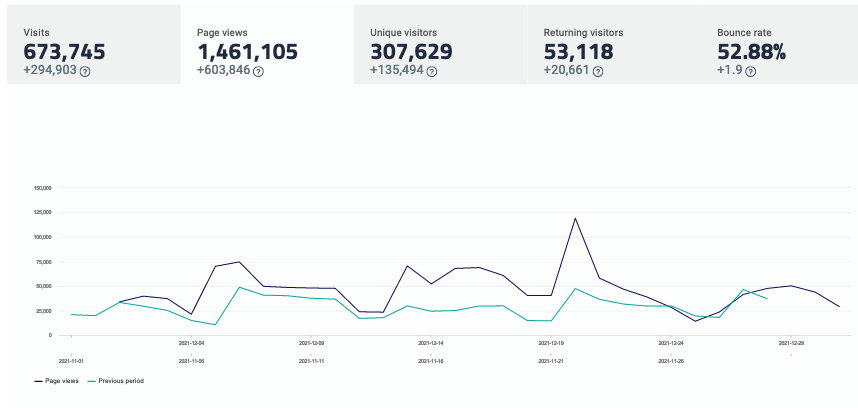Click the 53,118 returning visitors value
The image size is (858, 408).
pos(578,52)
